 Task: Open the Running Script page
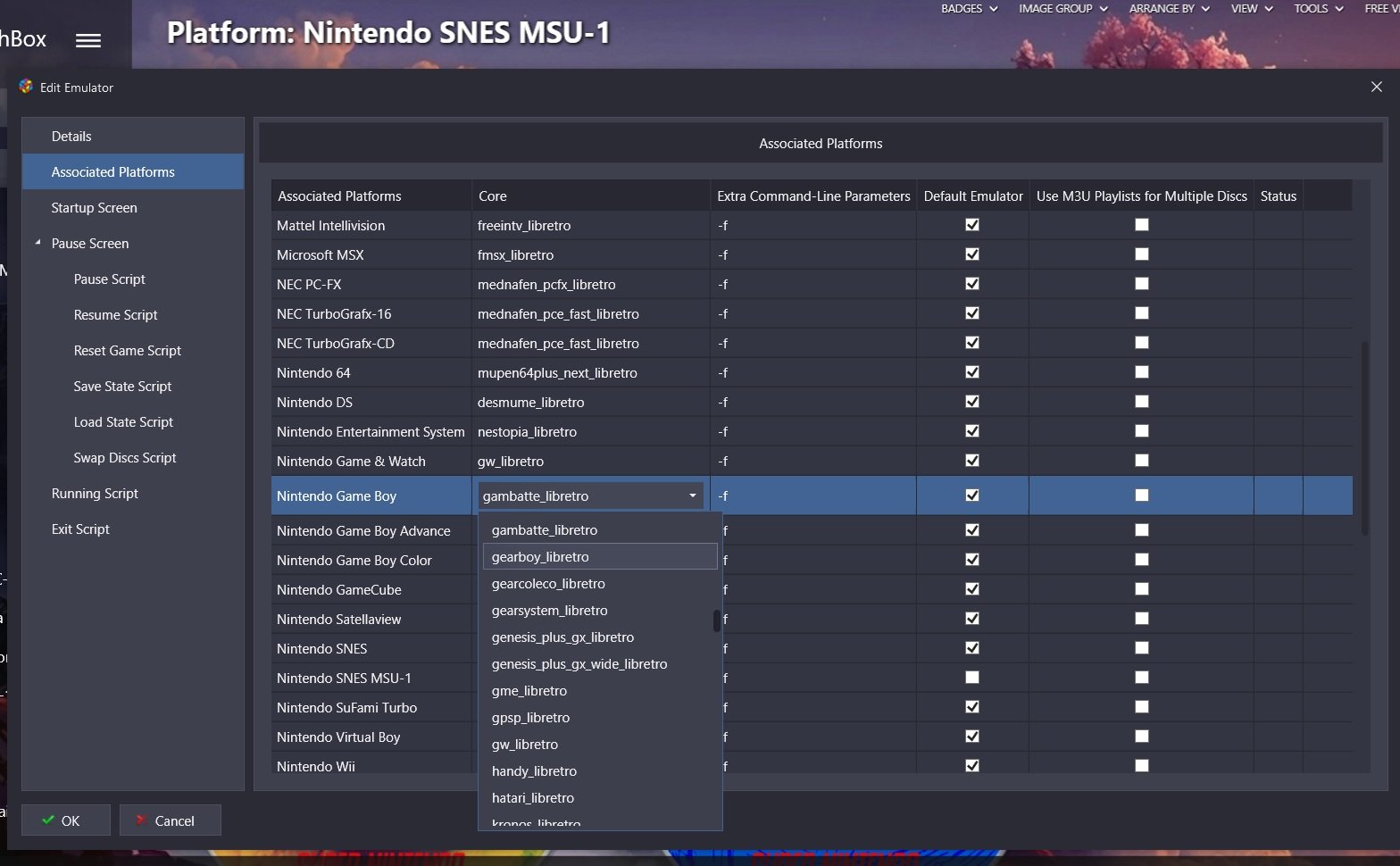[133, 493]
